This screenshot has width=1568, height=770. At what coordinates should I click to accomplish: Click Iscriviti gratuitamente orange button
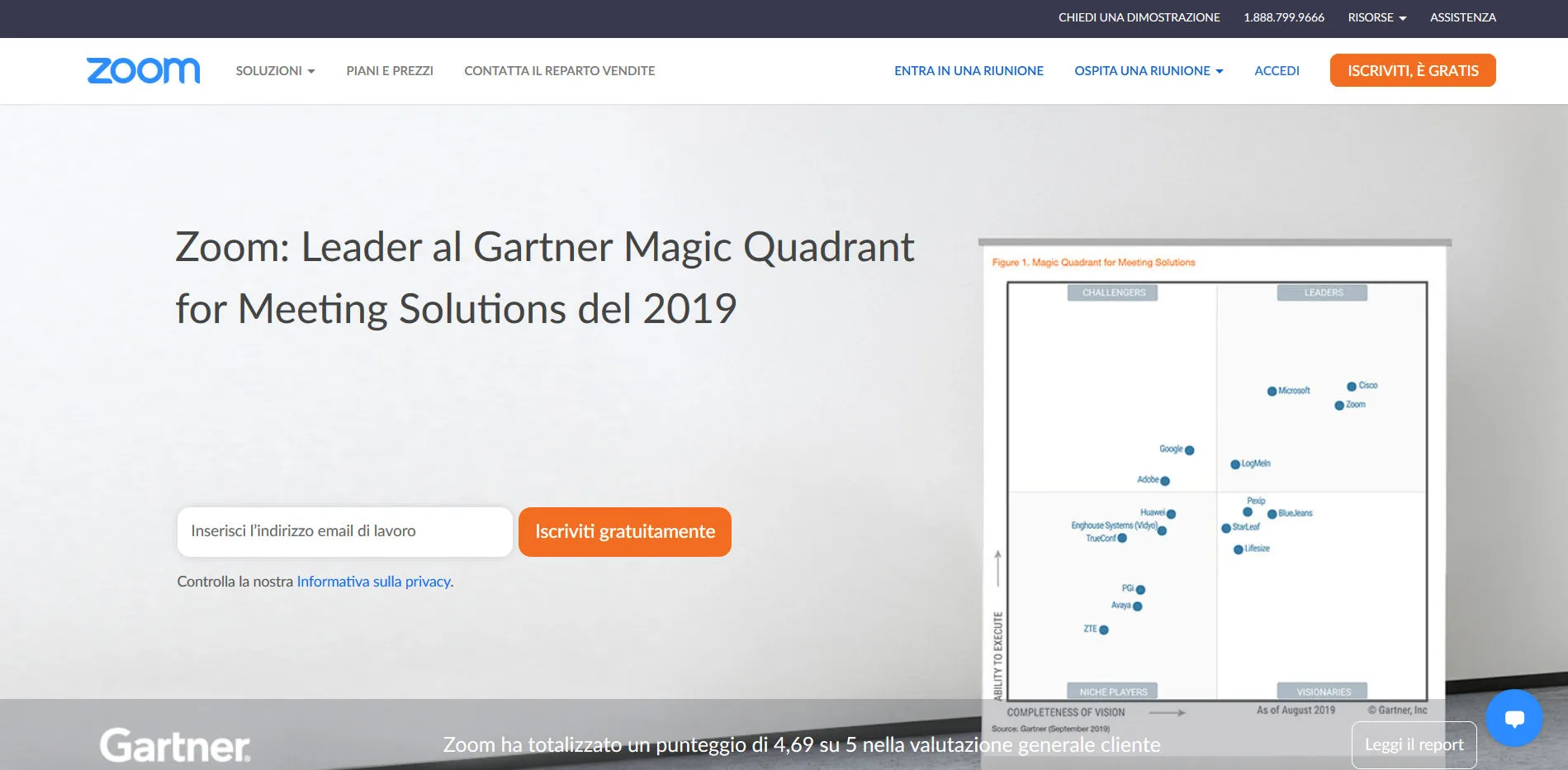pyautogui.click(x=624, y=532)
